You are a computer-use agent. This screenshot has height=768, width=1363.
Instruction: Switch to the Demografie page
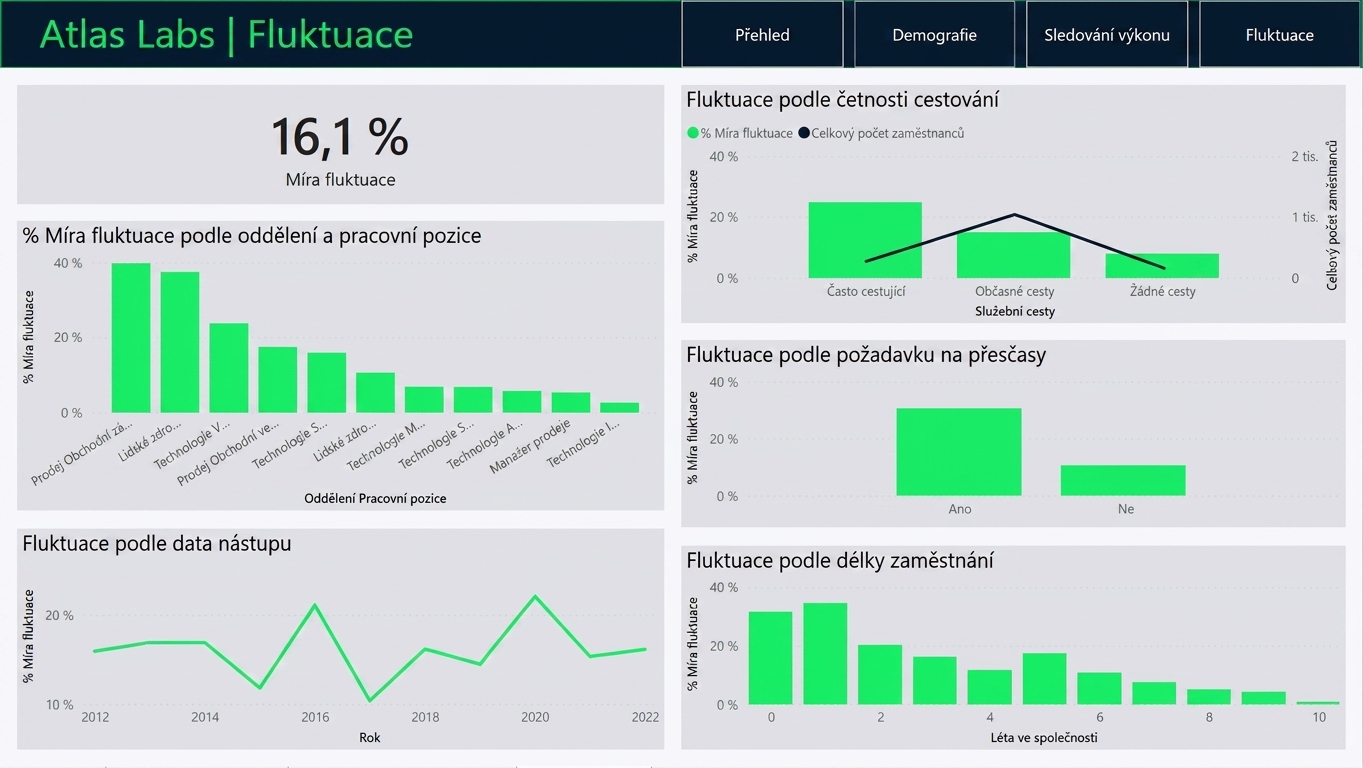[934, 34]
